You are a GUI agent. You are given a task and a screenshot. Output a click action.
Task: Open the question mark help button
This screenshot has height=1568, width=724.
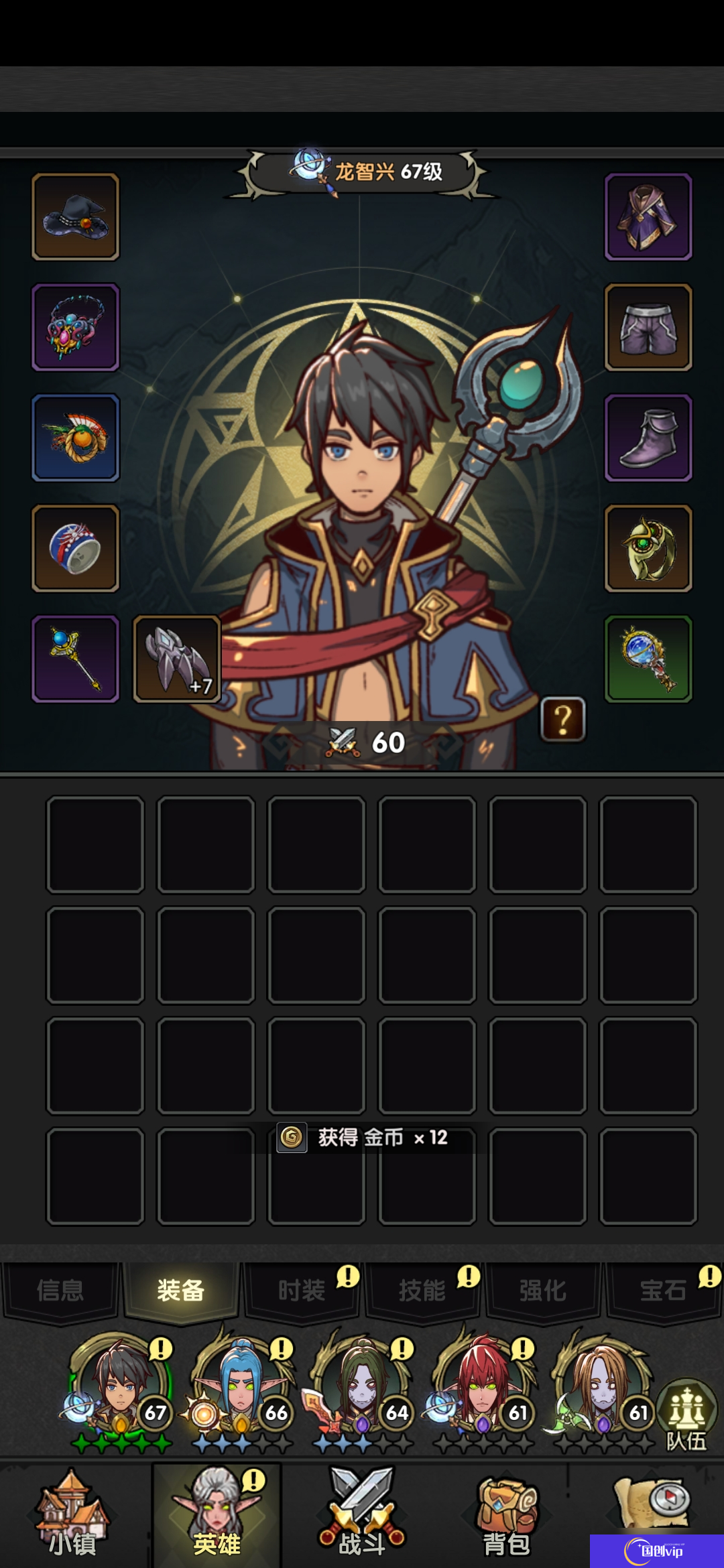pos(563,720)
